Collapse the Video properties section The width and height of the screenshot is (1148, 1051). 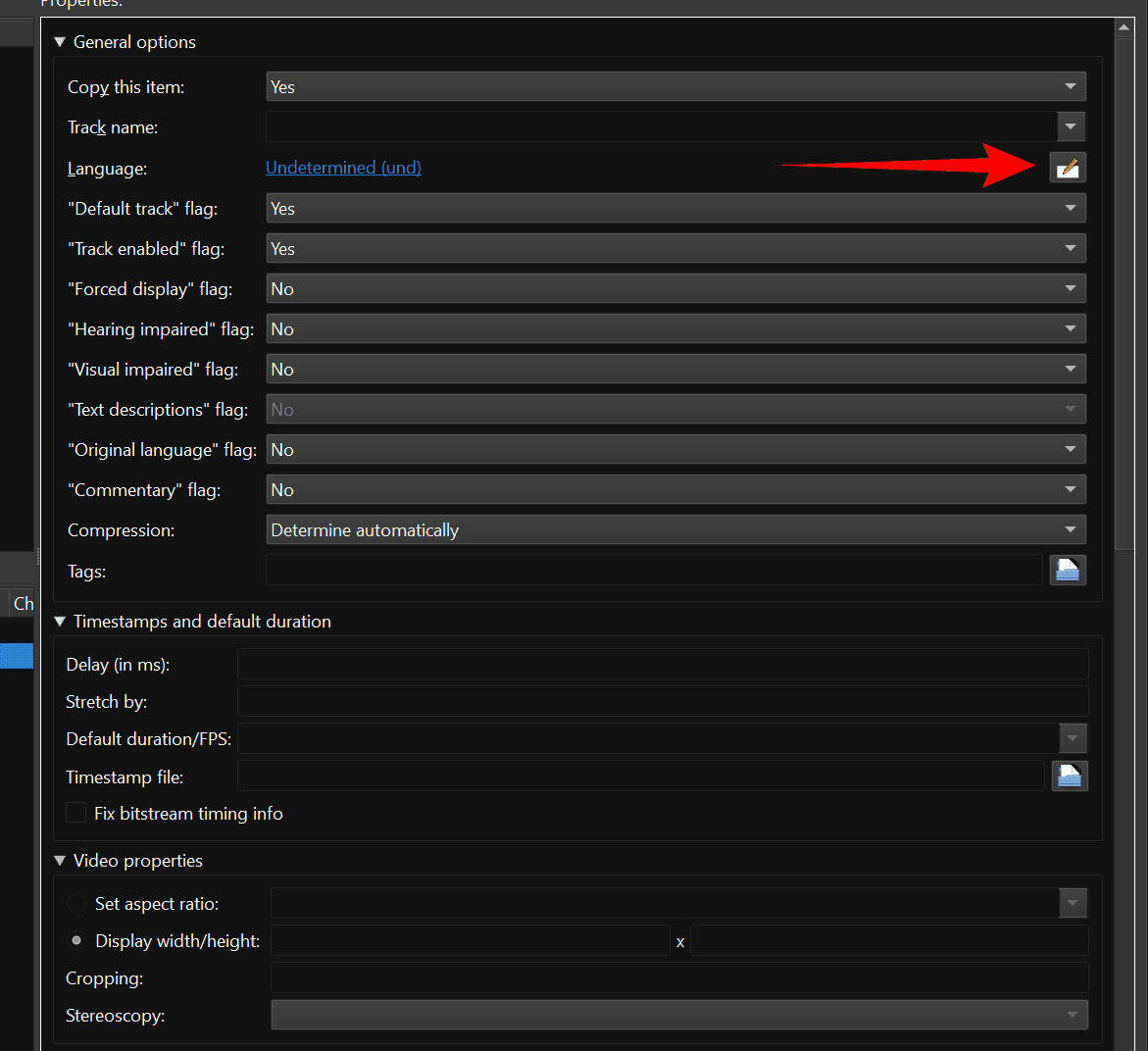click(x=60, y=861)
